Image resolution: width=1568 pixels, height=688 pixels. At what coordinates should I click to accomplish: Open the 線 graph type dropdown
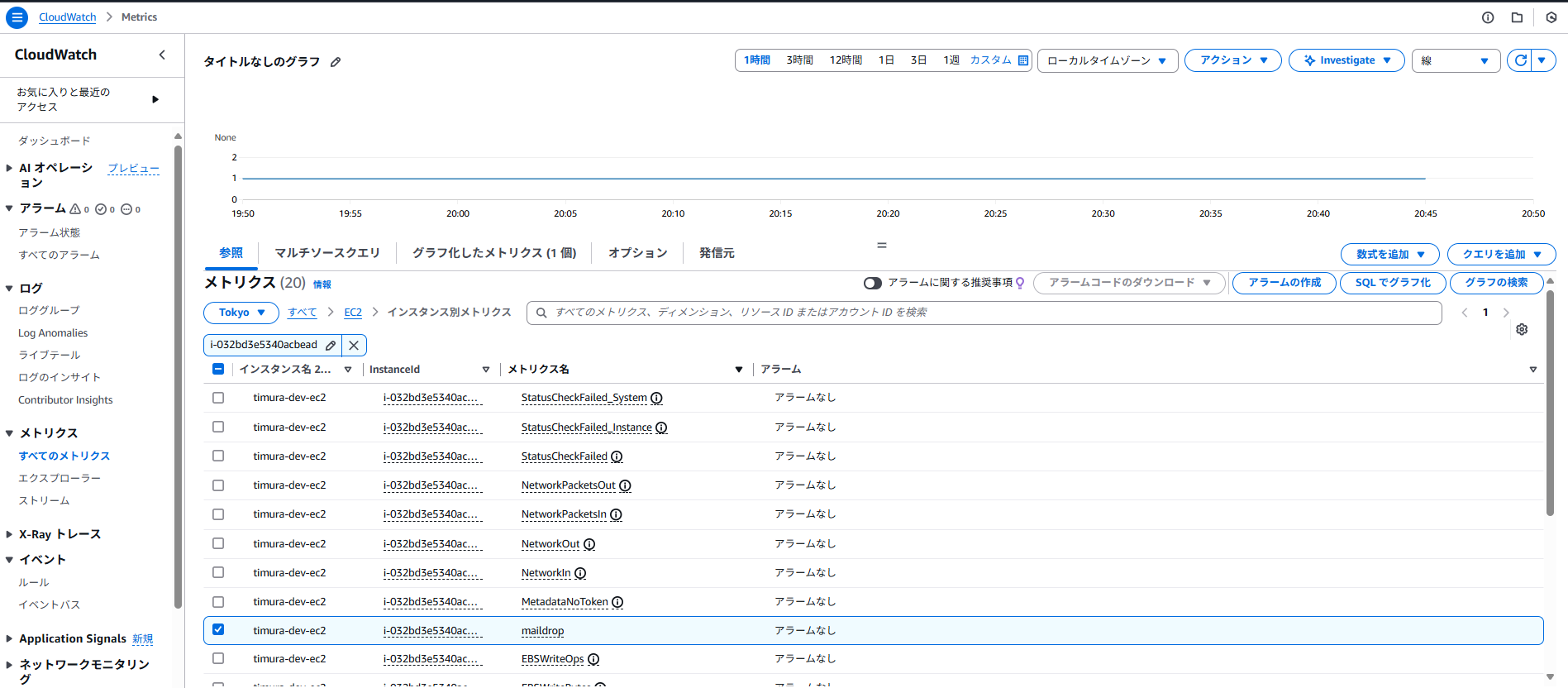1456,60
